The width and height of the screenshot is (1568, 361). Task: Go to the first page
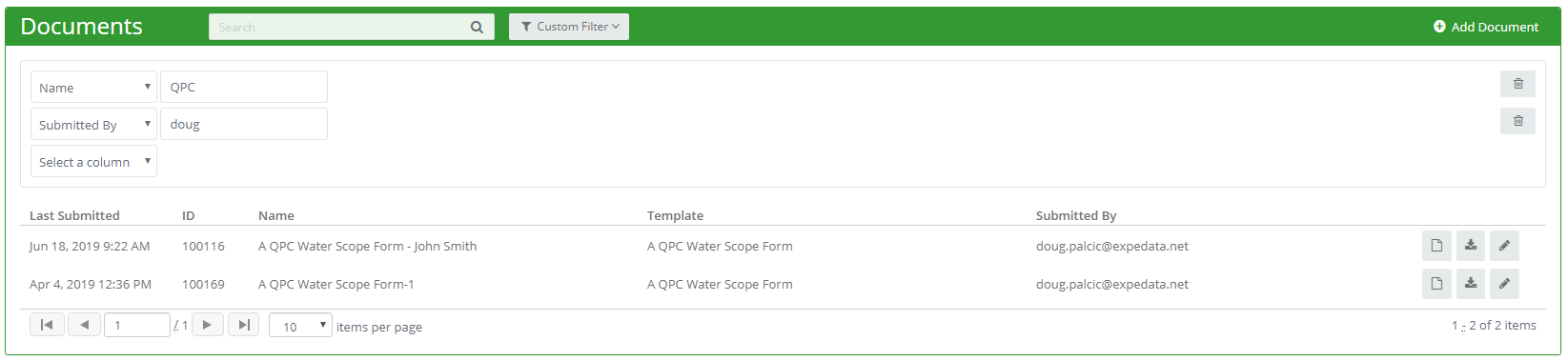tap(47, 325)
